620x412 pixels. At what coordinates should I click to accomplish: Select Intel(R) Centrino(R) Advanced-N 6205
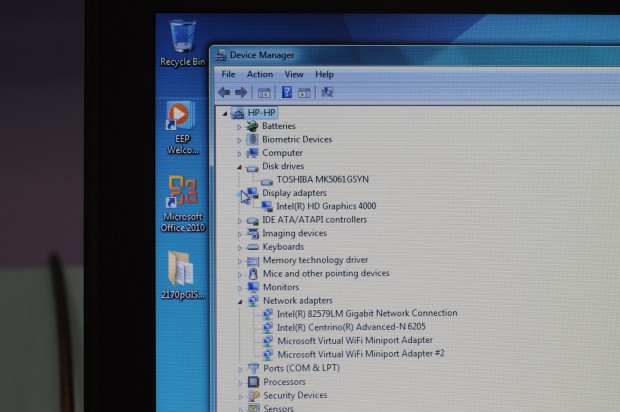coord(351,327)
